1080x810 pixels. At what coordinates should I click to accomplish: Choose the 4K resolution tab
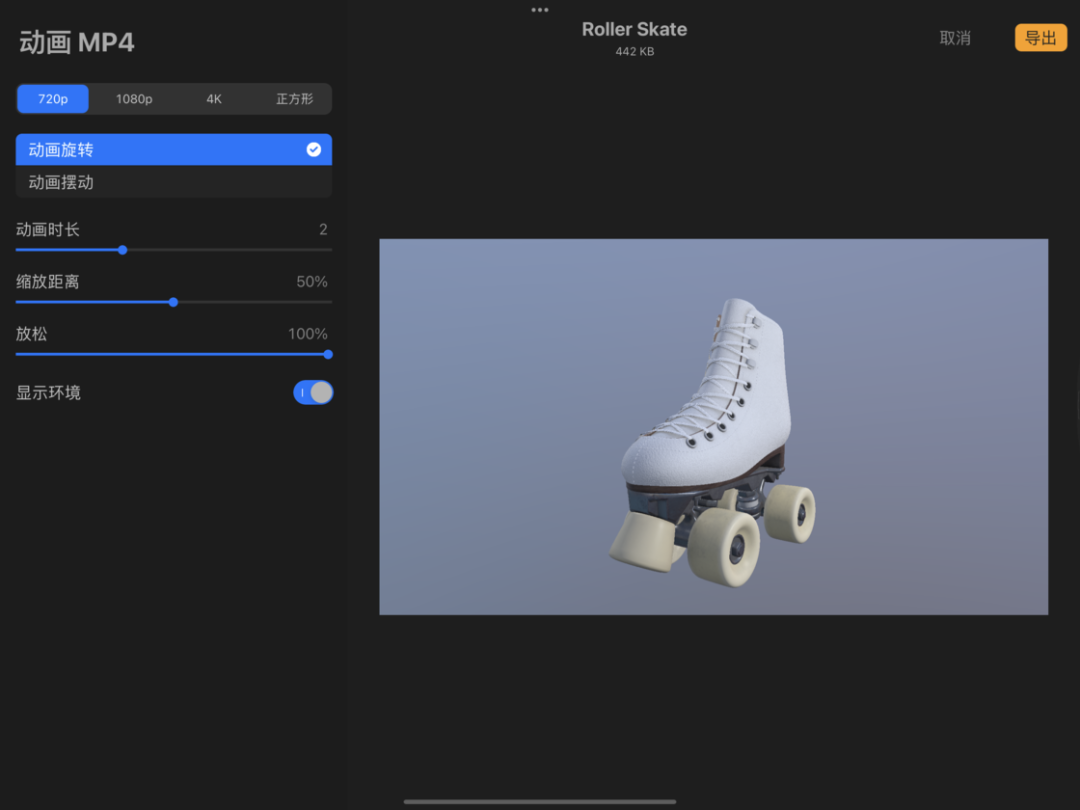click(214, 99)
